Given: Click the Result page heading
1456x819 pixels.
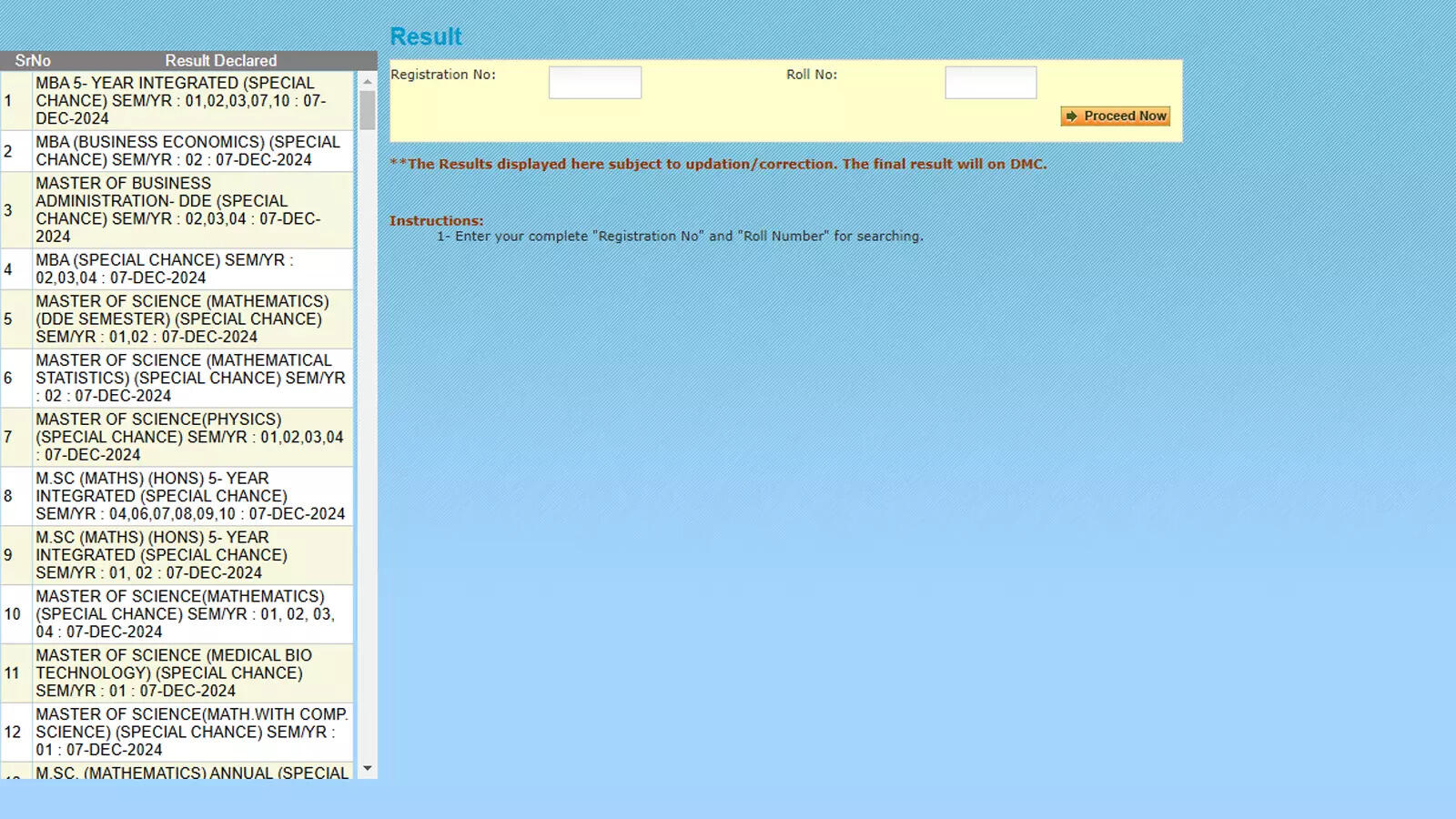Looking at the screenshot, I should [x=426, y=36].
